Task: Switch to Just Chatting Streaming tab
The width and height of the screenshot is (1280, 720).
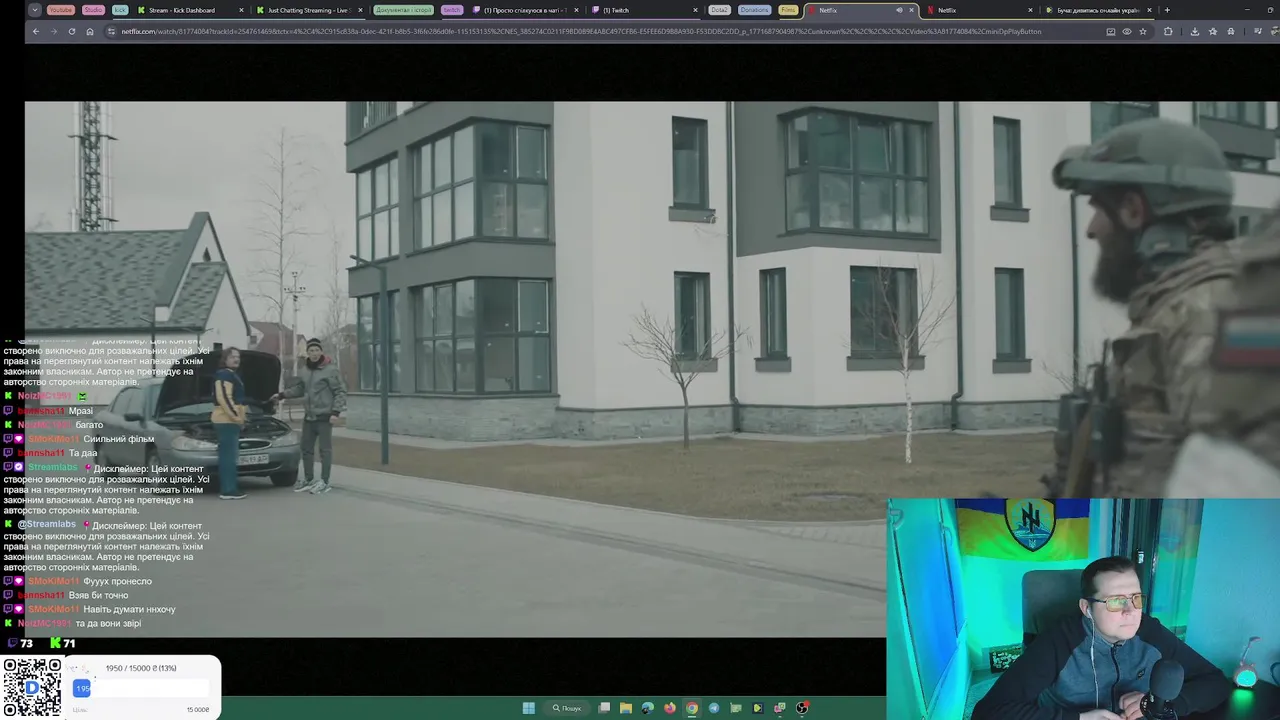Action: (x=307, y=10)
